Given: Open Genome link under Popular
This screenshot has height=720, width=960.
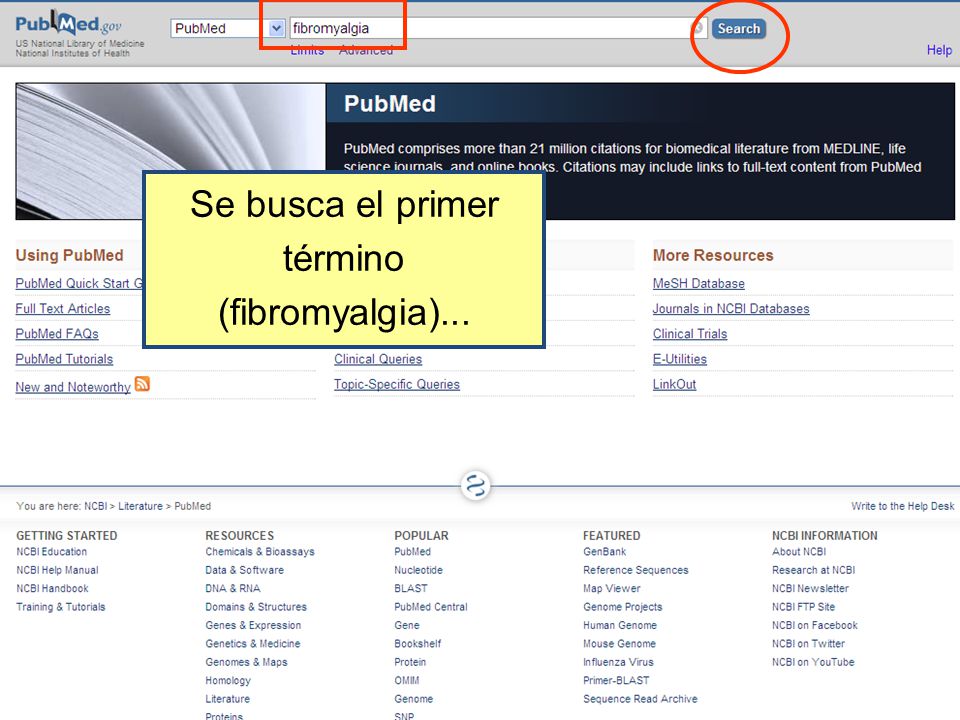Looking at the screenshot, I should 413,699.
